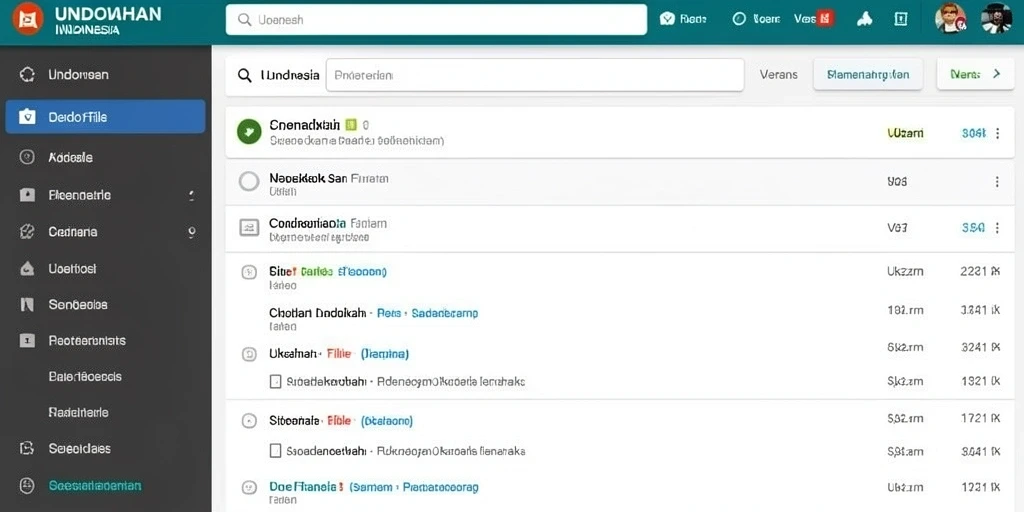Viewport: 1024px width, 512px height.
Task: Open the square icon beside notifications
Action: (901, 19)
